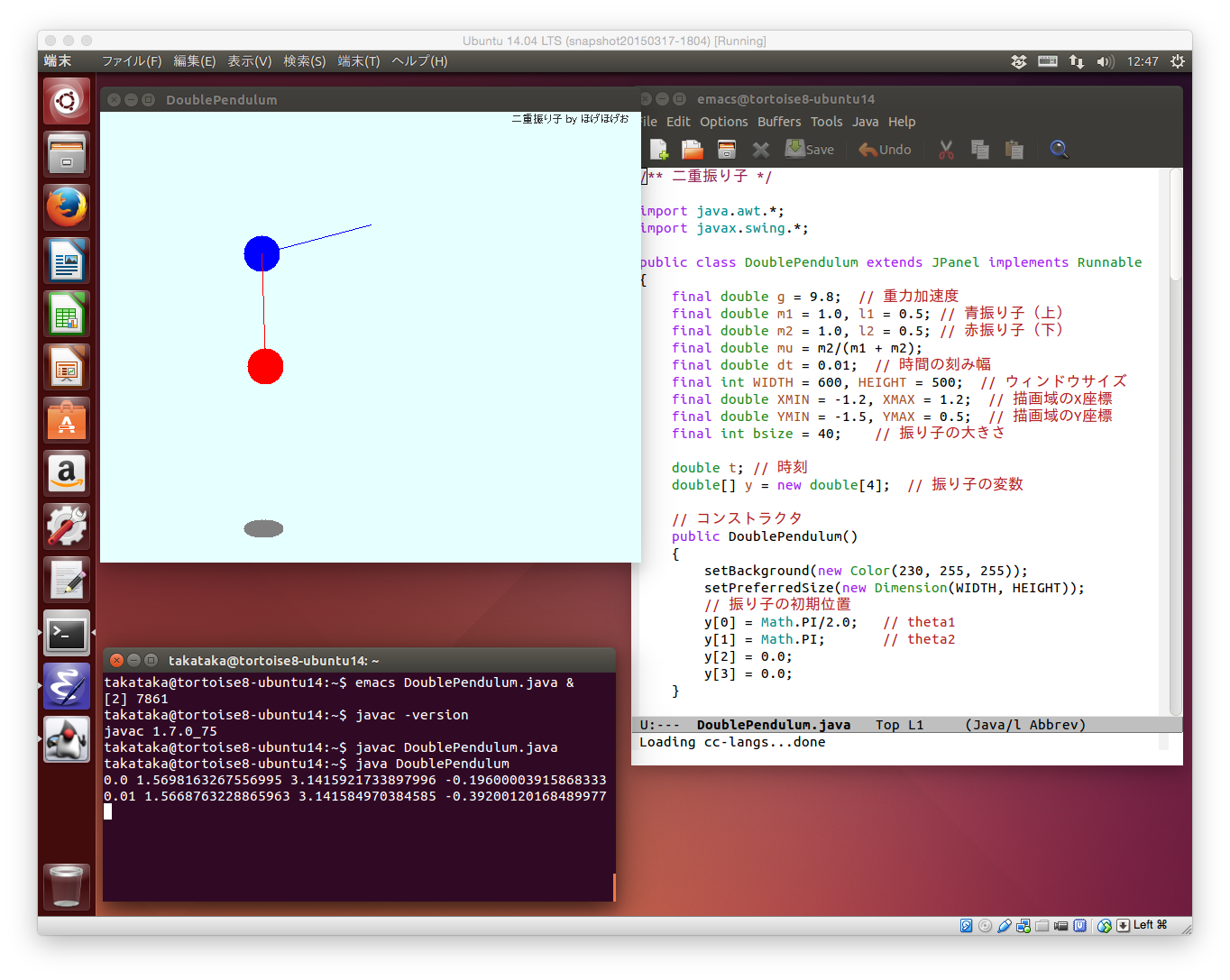
Task: Create a new file via the Emacs toolbar
Action: coord(658,149)
